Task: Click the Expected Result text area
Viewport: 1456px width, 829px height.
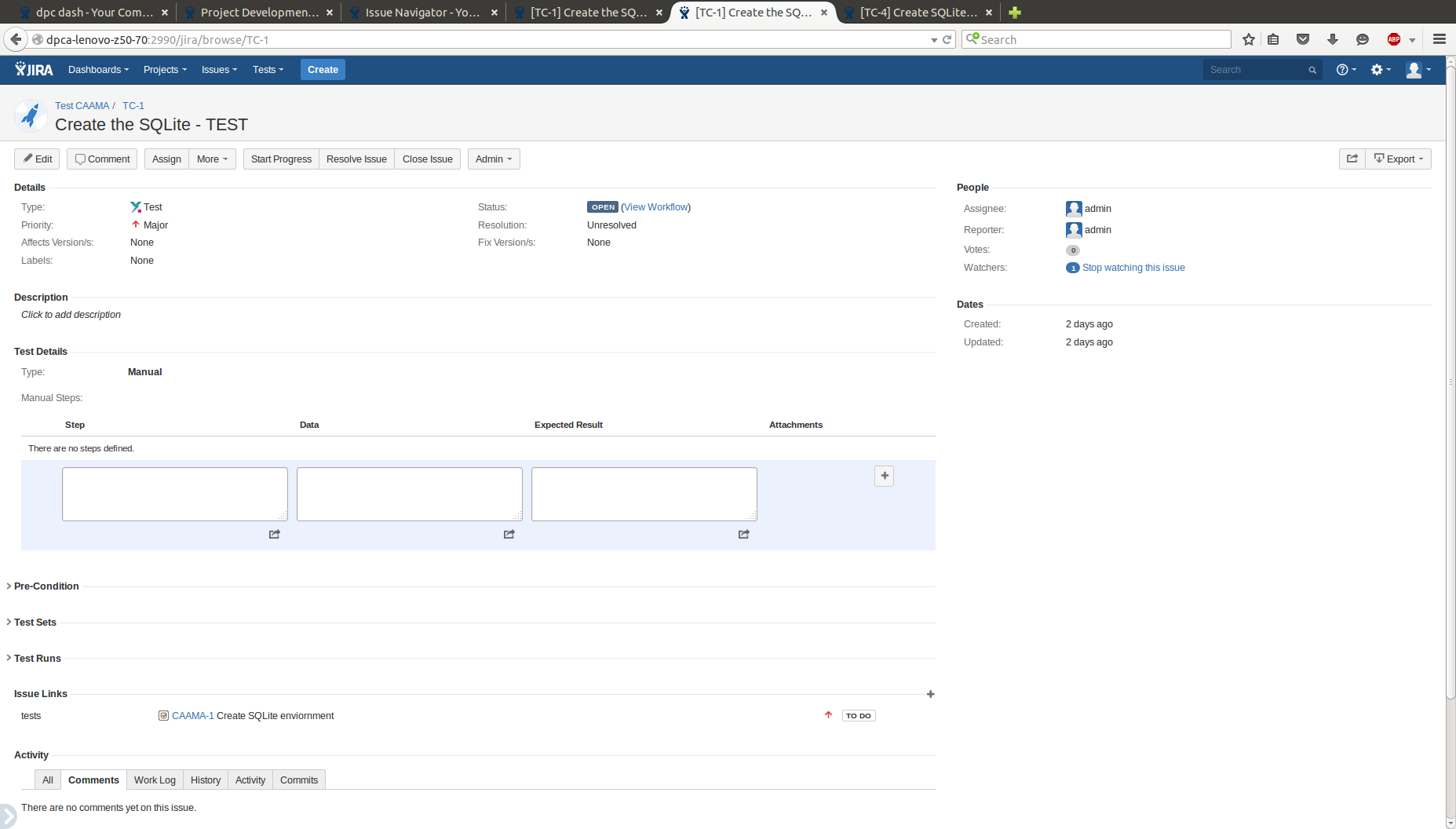Action: coord(644,494)
